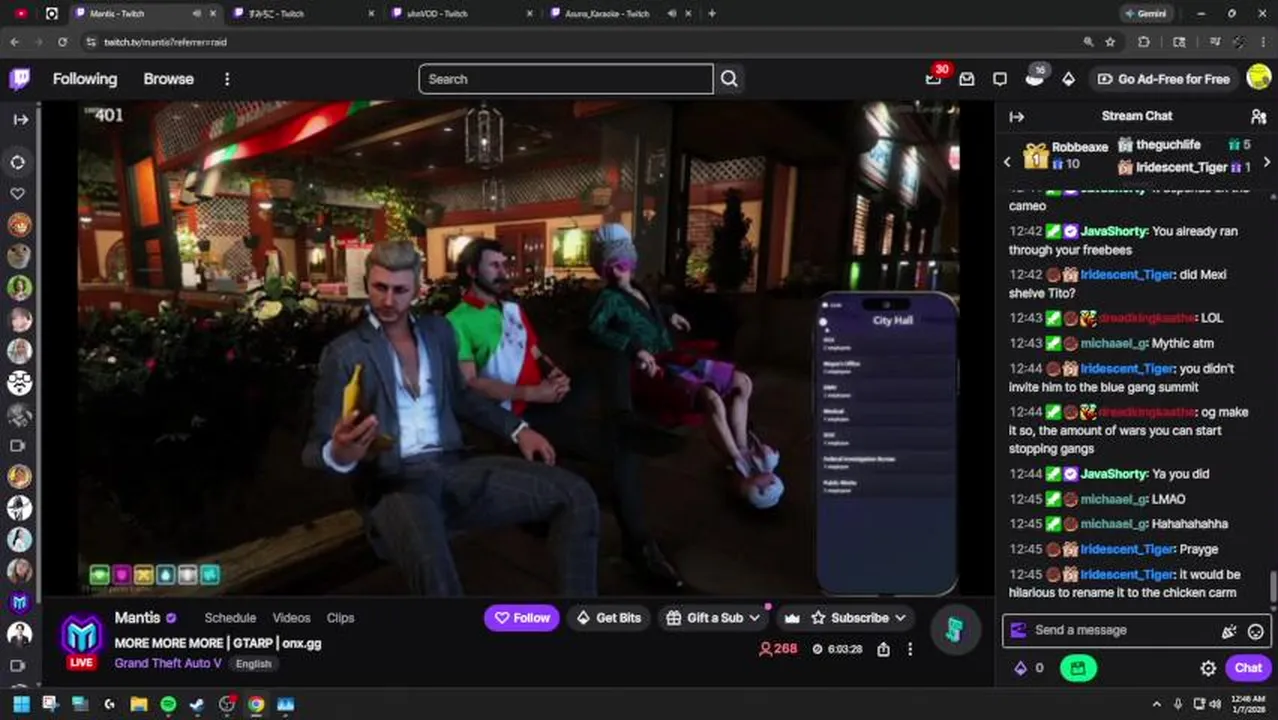Open Prime loot with the 30 badge

tap(934, 78)
